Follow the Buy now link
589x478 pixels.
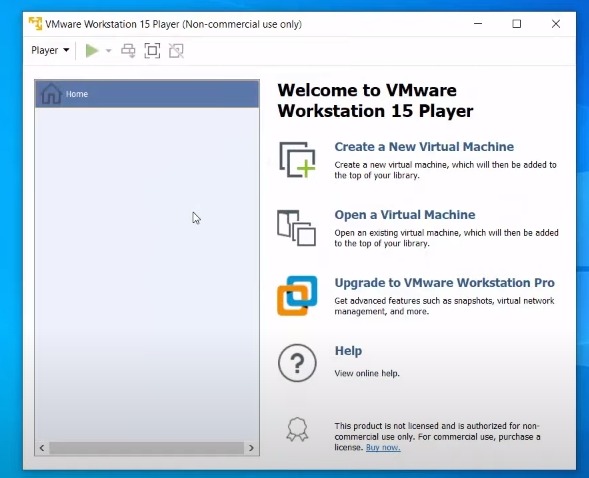383,447
